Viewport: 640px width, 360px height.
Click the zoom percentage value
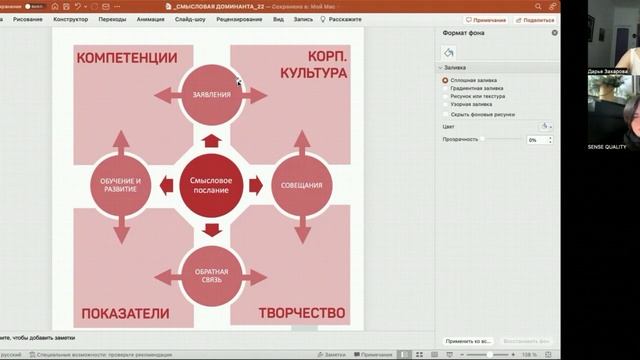point(529,355)
